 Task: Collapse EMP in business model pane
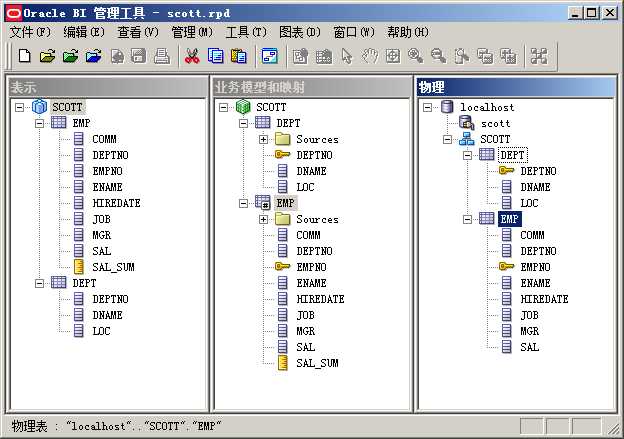(243, 203)
